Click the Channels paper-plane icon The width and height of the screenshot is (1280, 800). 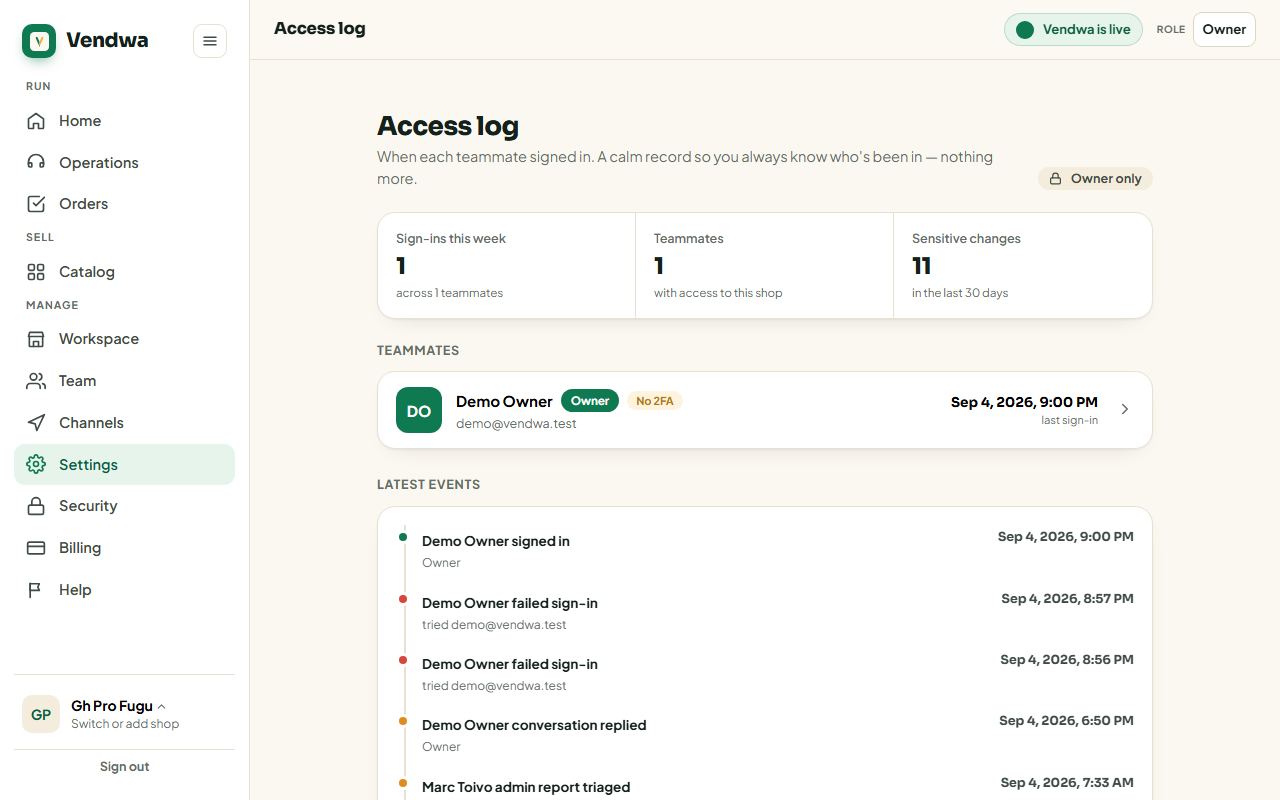(36, 423)
